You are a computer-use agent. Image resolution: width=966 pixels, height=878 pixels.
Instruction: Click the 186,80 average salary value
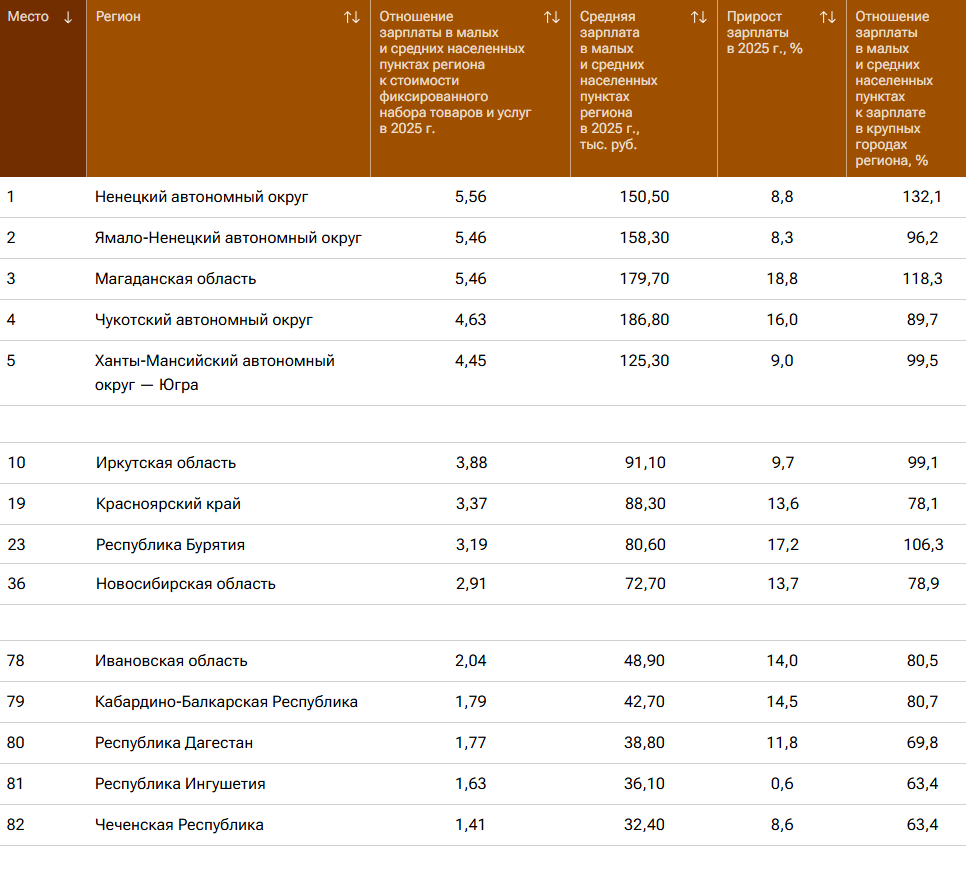(645, 320)
